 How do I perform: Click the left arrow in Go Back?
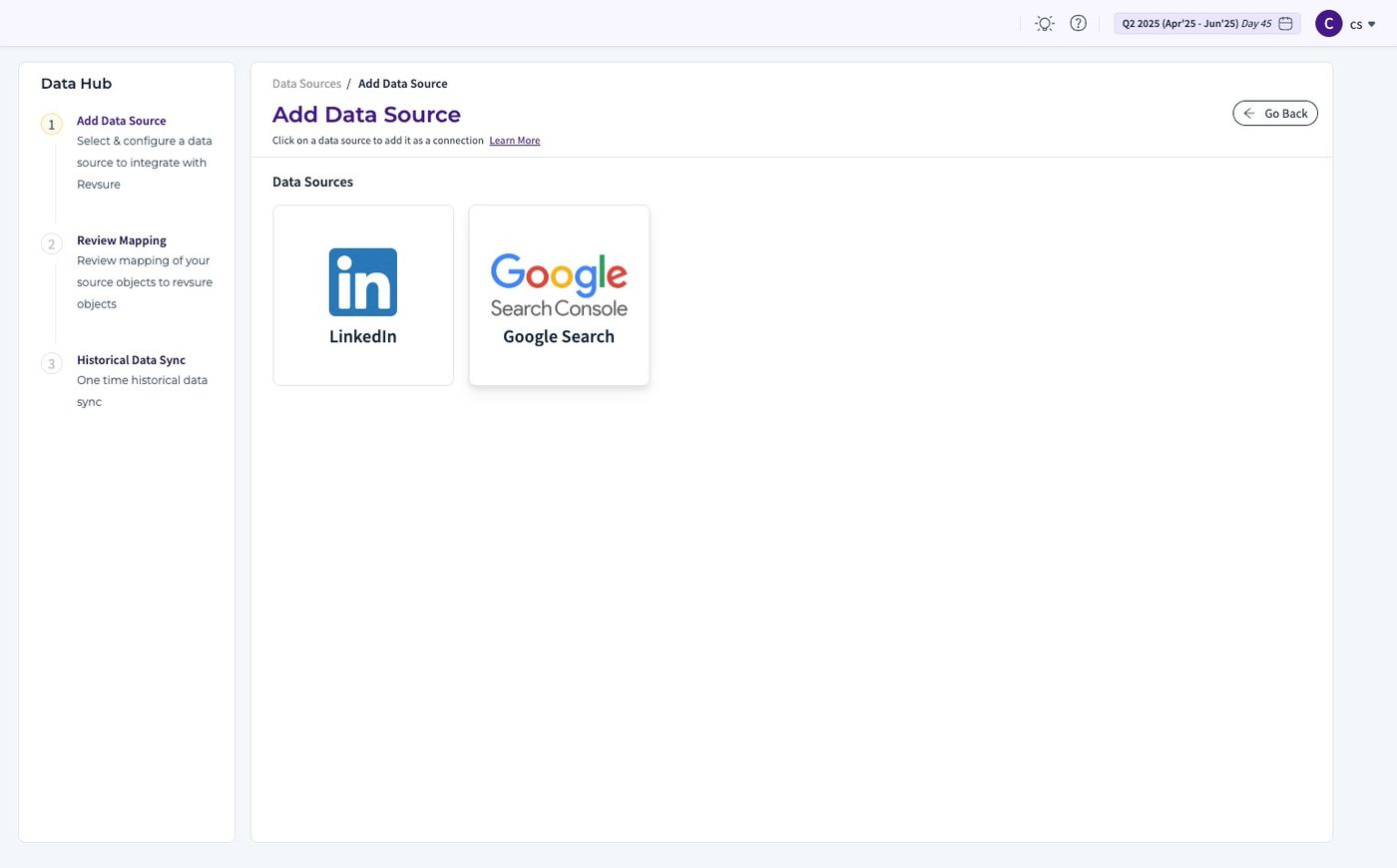click(1249, 113)
